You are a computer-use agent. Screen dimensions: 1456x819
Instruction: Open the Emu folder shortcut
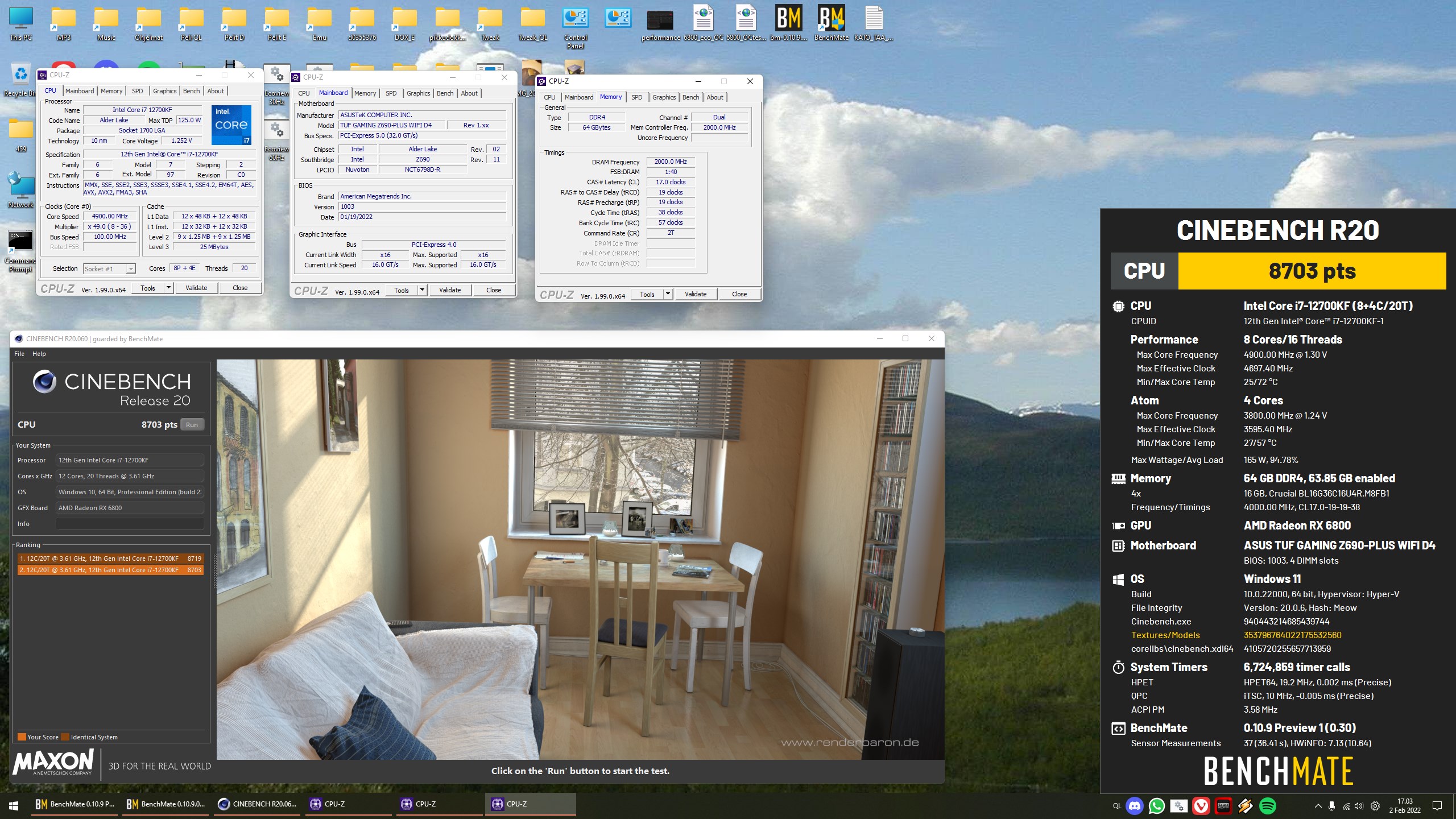click(x=320, y=24)
